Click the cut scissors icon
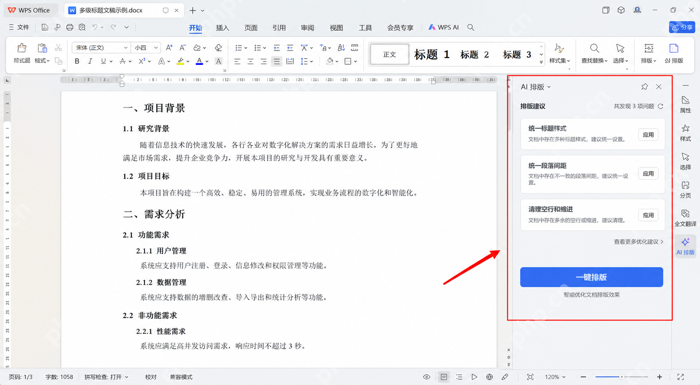Screen dimensions: 700x385 tap(58, 47)
